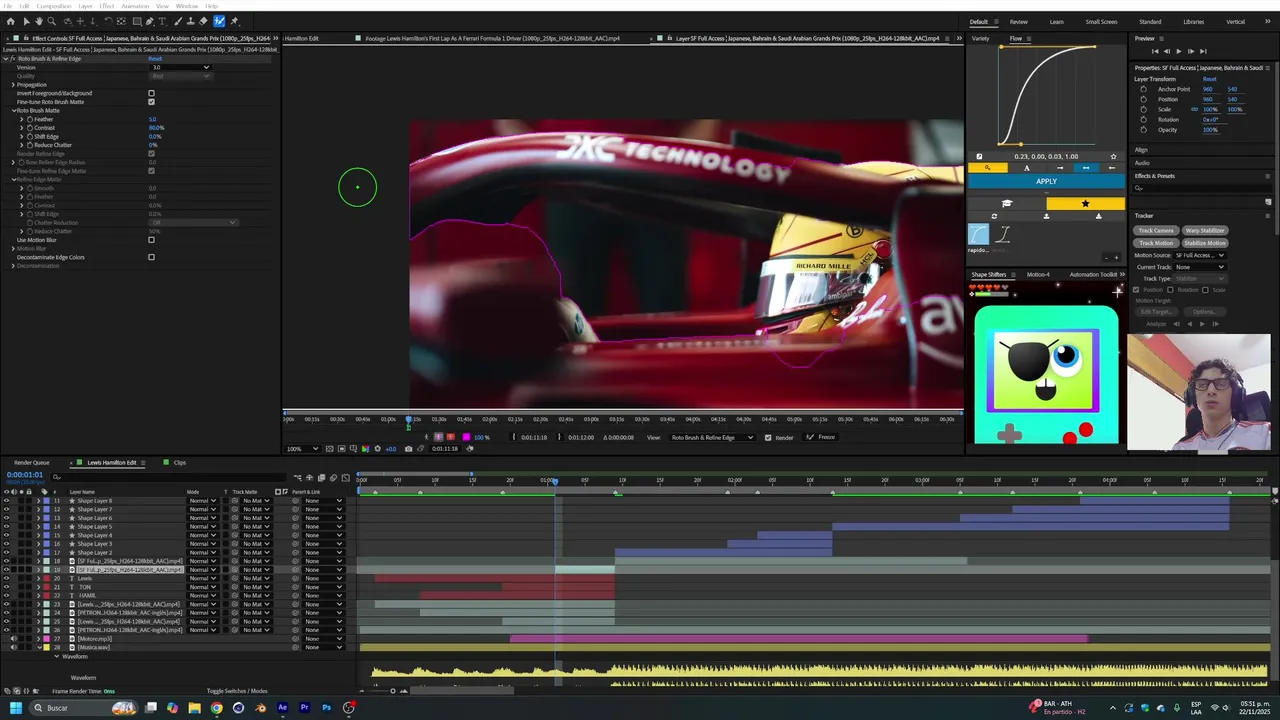Open Premiere Pro from the taskbar
Viewport: 1280px width, 720px height.
[x=304, y=707]
